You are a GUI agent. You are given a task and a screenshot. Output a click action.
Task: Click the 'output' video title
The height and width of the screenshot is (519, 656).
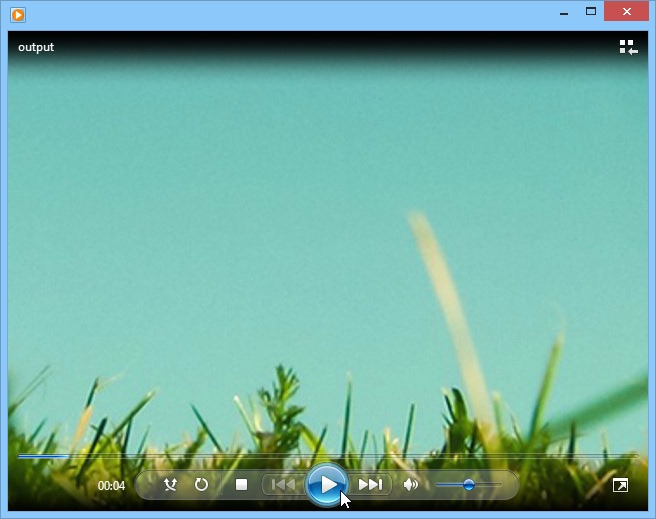(36, 47)
